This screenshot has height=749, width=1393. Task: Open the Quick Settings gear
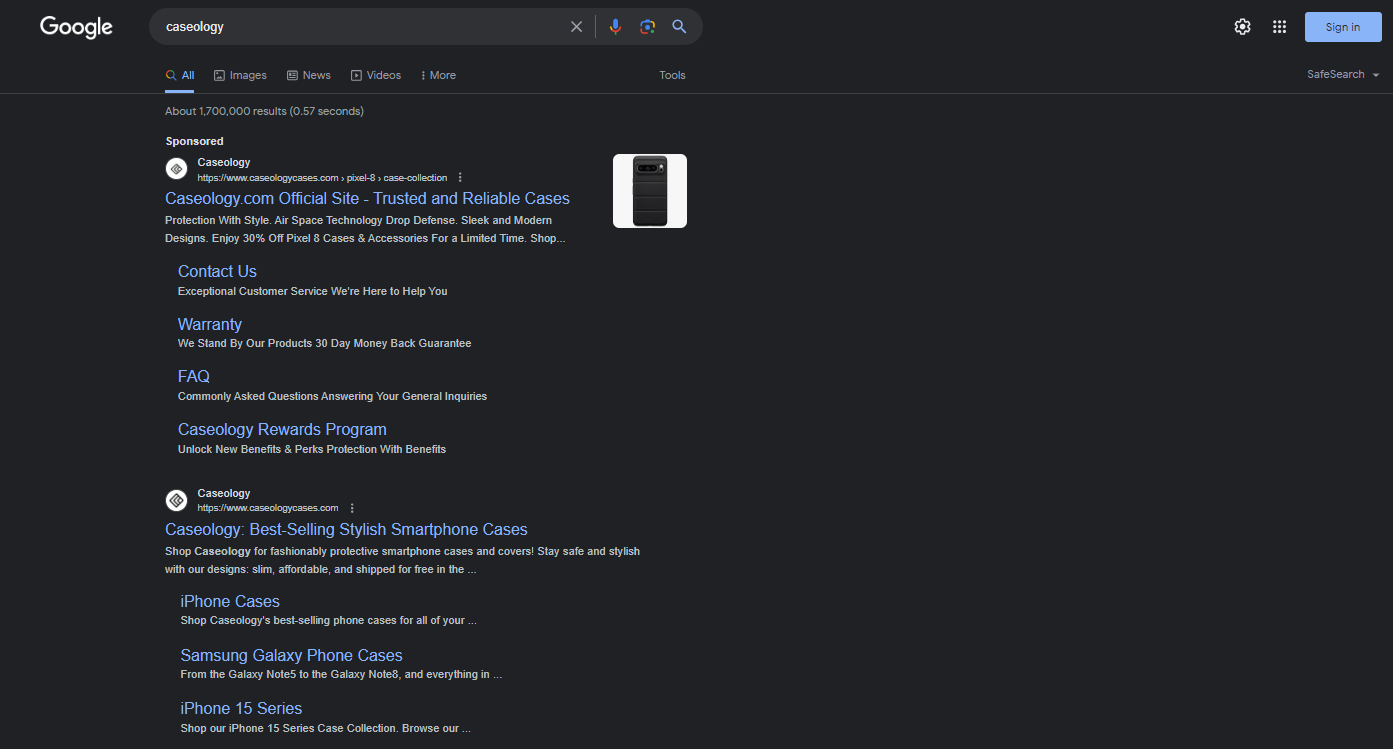coord(1242,27)
